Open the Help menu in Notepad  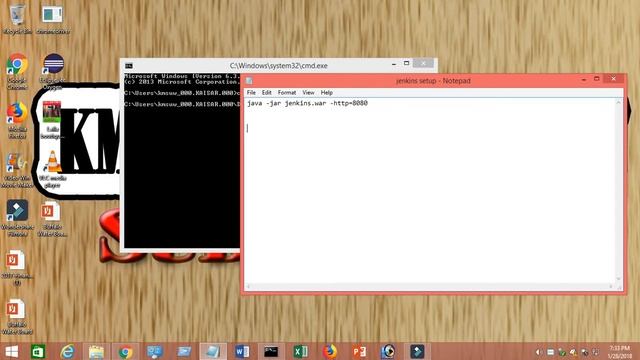pyautogui.click(x=327, y=93)
